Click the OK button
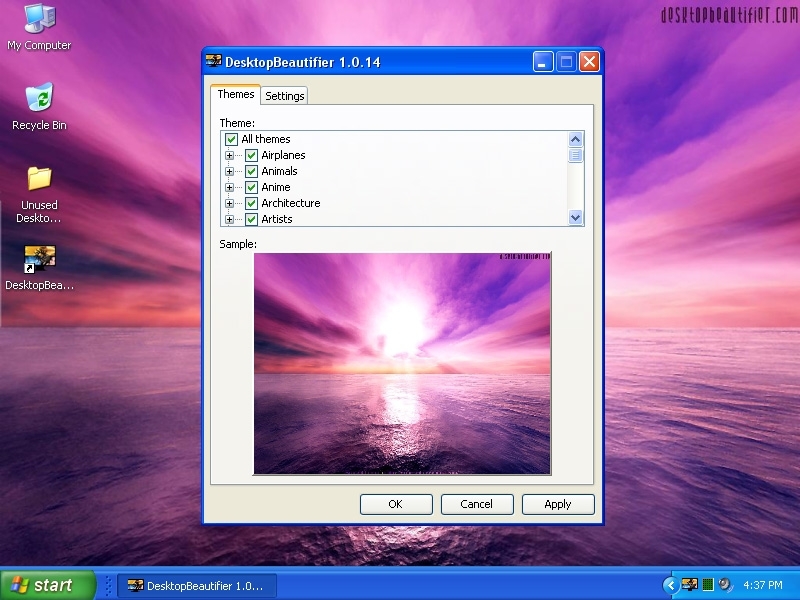The image size is (800, 600). pyautogui.click(x=396, y=504)
